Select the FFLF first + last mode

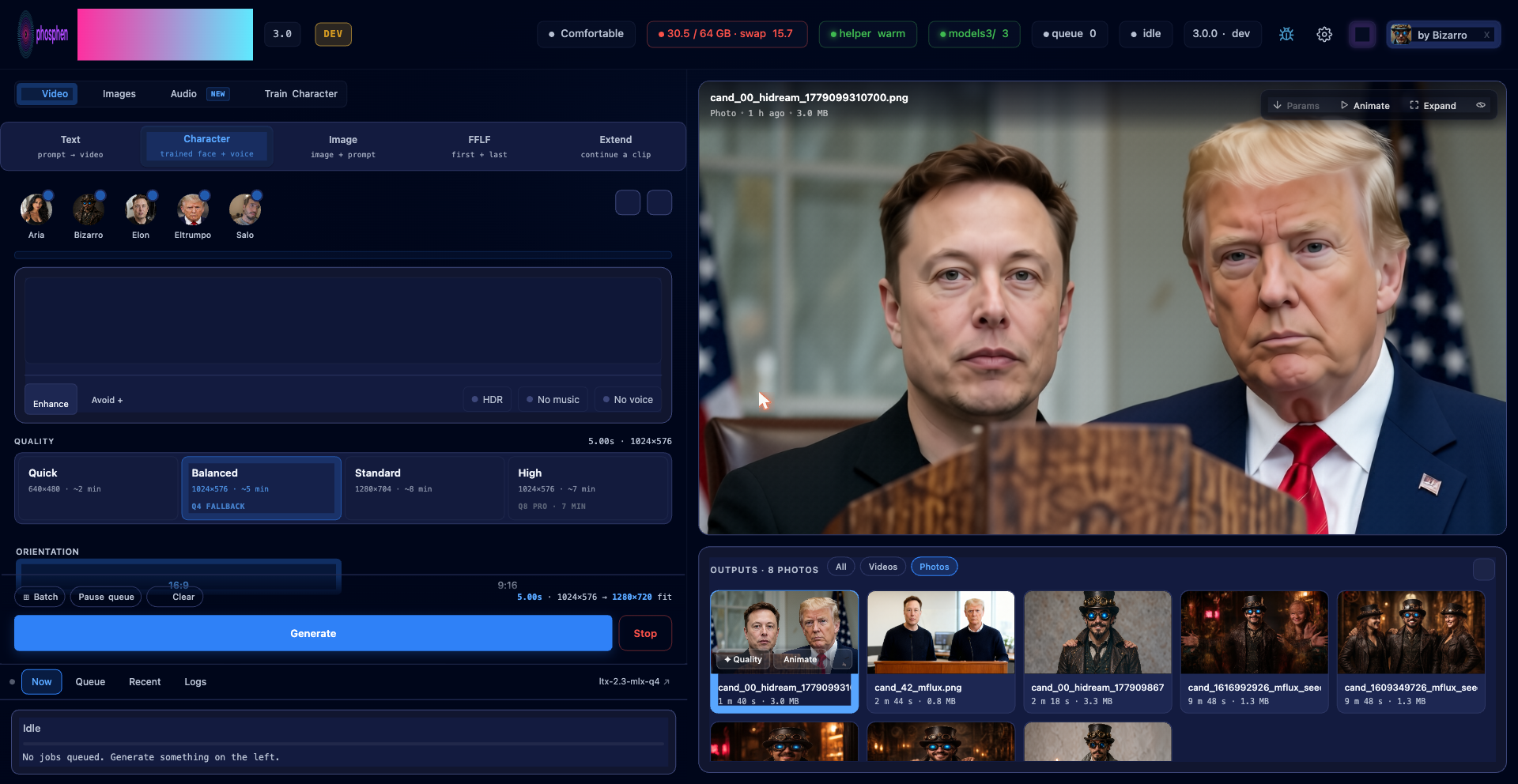point(479,146)
